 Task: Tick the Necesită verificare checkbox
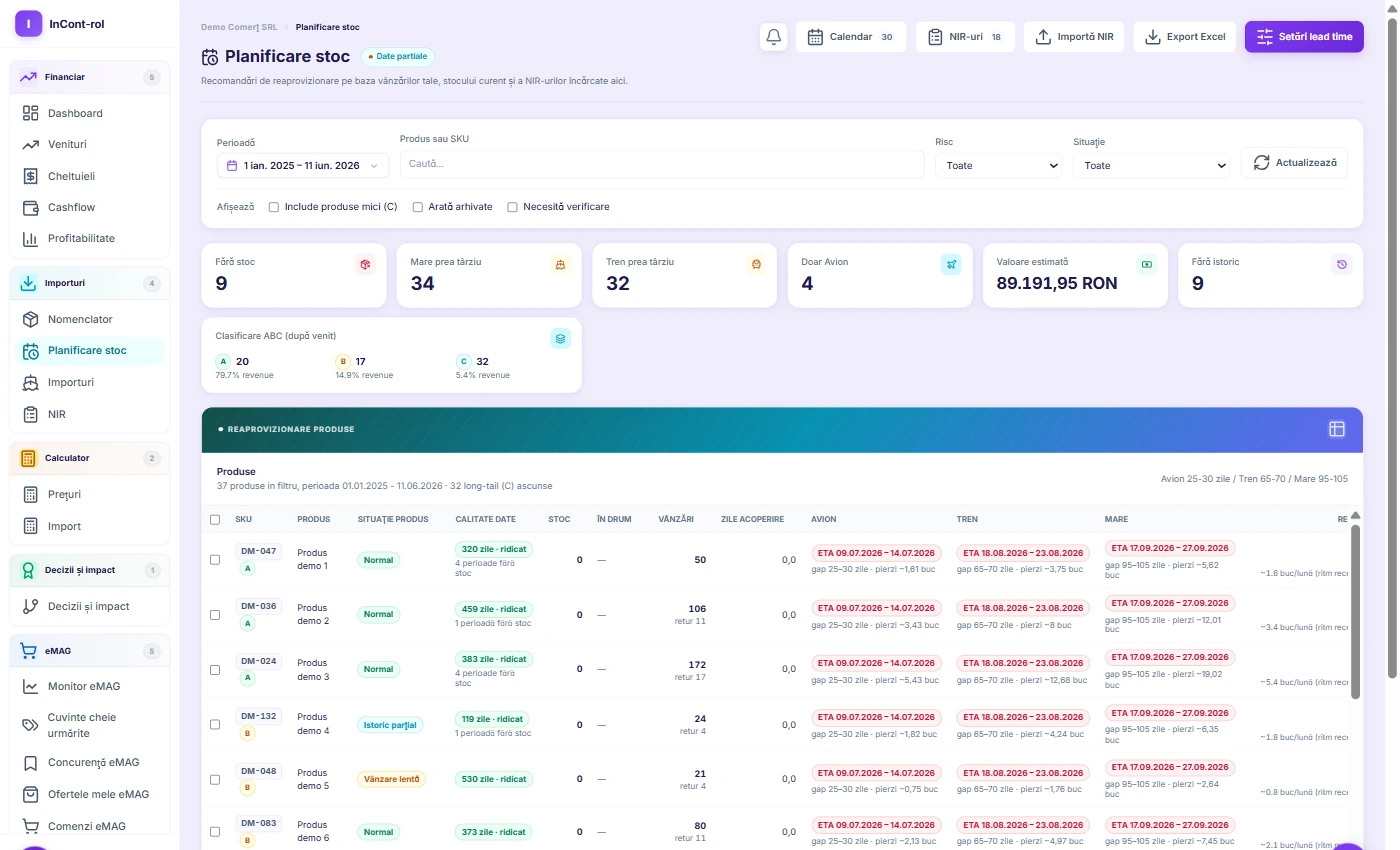513,207
